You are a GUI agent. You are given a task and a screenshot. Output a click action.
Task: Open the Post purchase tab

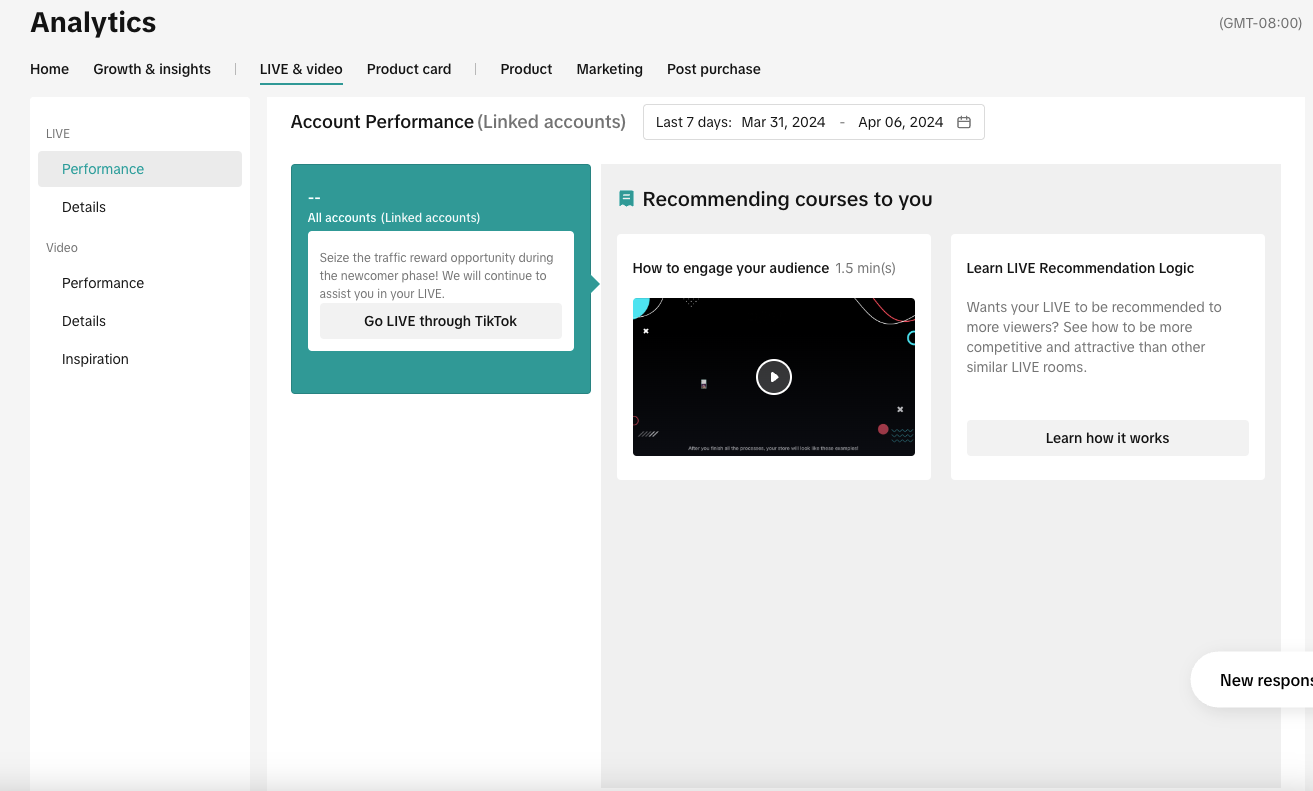(x=713, y=69)
